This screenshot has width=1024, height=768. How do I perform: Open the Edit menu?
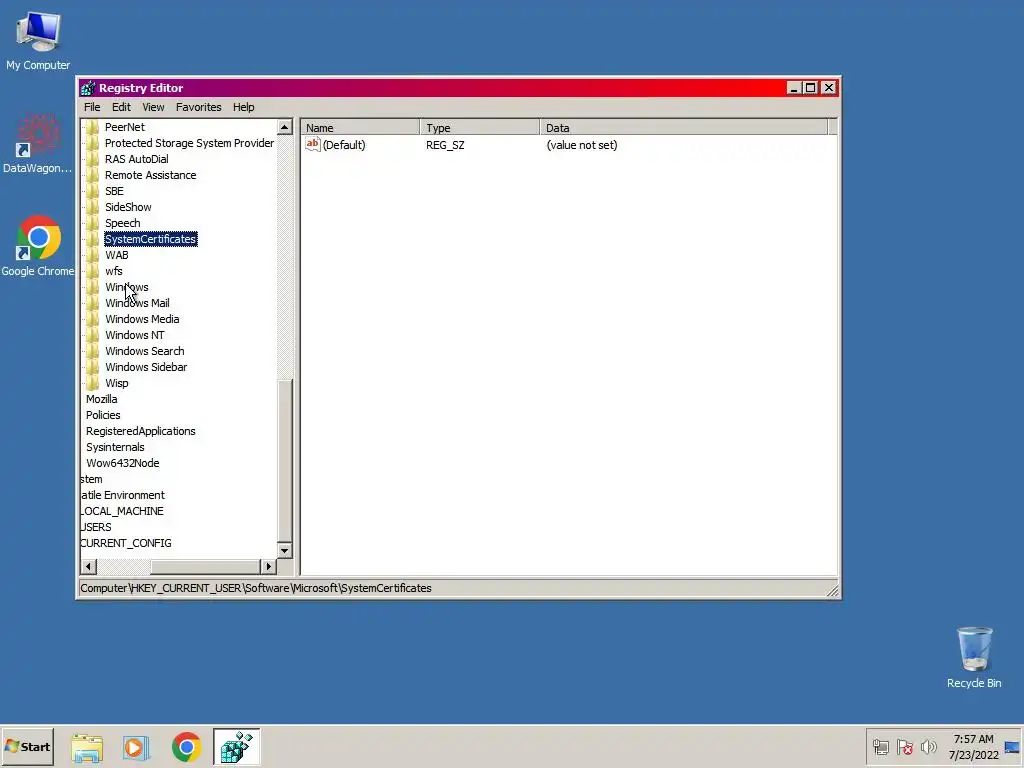coord(121,107)
